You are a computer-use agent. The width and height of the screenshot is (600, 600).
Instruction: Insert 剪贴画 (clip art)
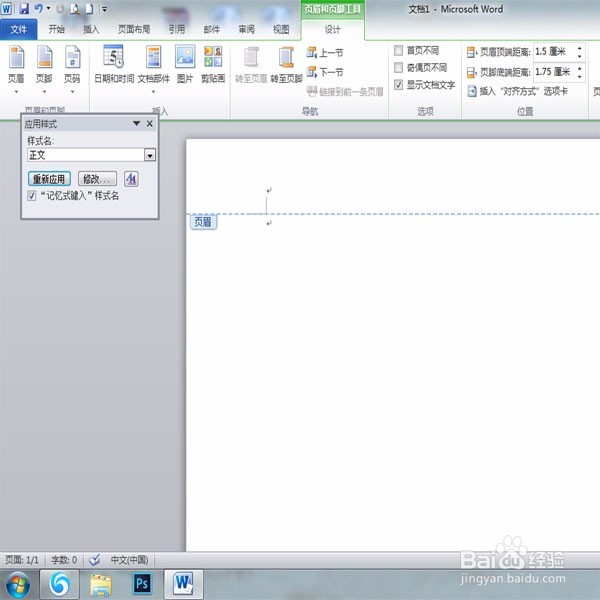coord(213,64)
